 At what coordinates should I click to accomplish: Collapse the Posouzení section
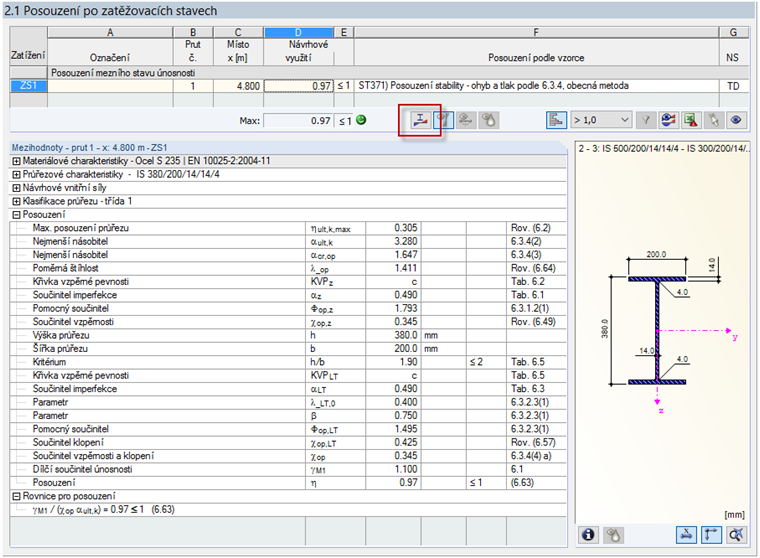[x=16, y=215]
